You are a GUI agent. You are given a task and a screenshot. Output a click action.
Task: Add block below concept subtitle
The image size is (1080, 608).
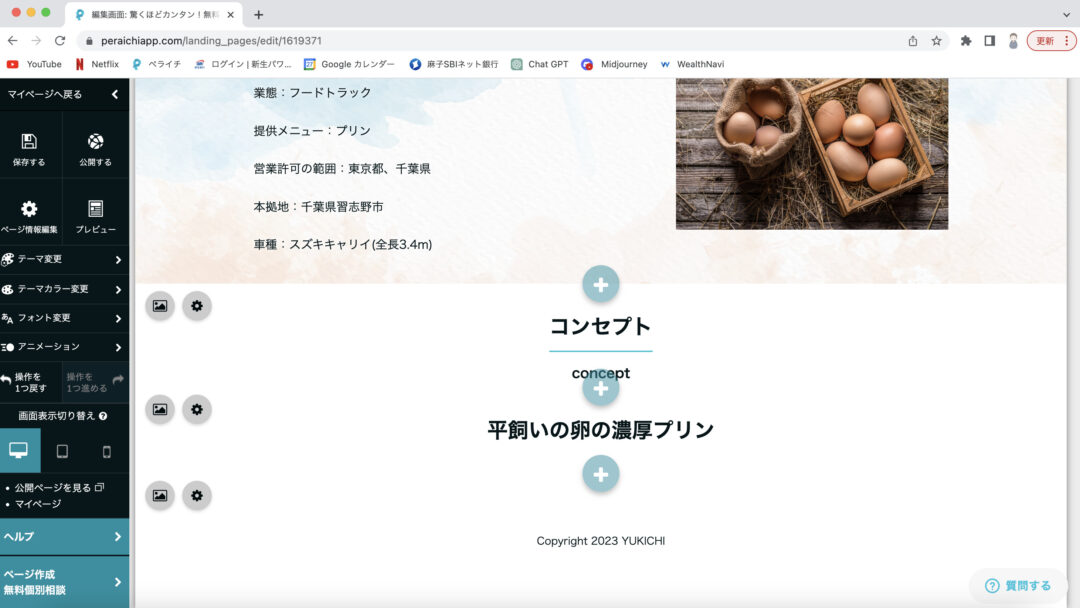click(601, 388)
